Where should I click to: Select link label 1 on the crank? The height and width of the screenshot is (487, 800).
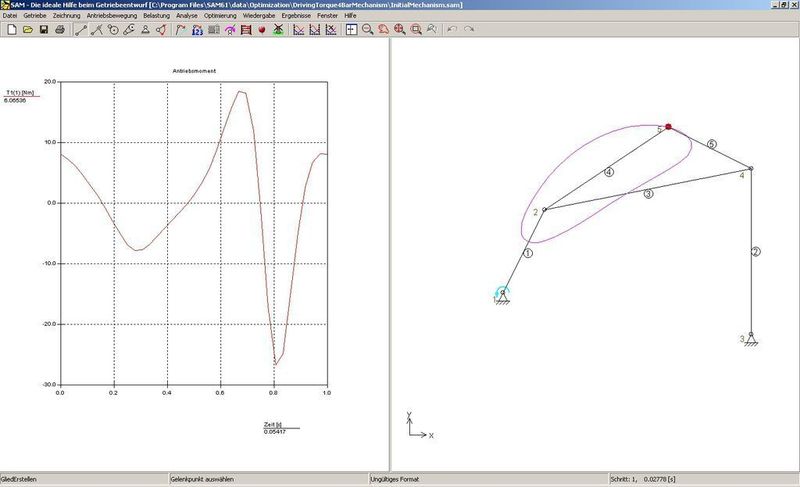528,253
